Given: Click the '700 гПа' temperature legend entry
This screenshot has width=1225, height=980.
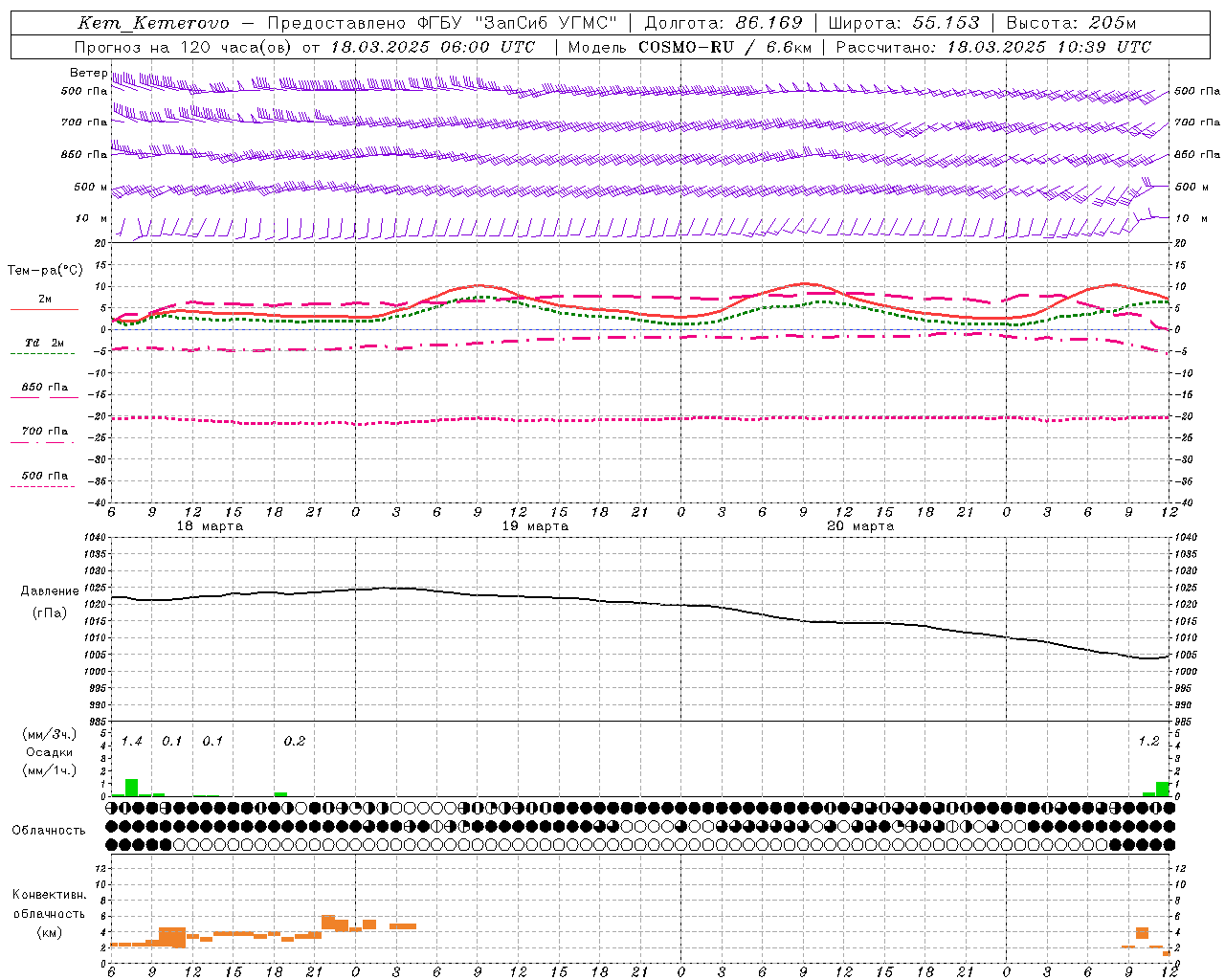Looking at the screenshot, I should pyautogui.click(x=45, y=432).
